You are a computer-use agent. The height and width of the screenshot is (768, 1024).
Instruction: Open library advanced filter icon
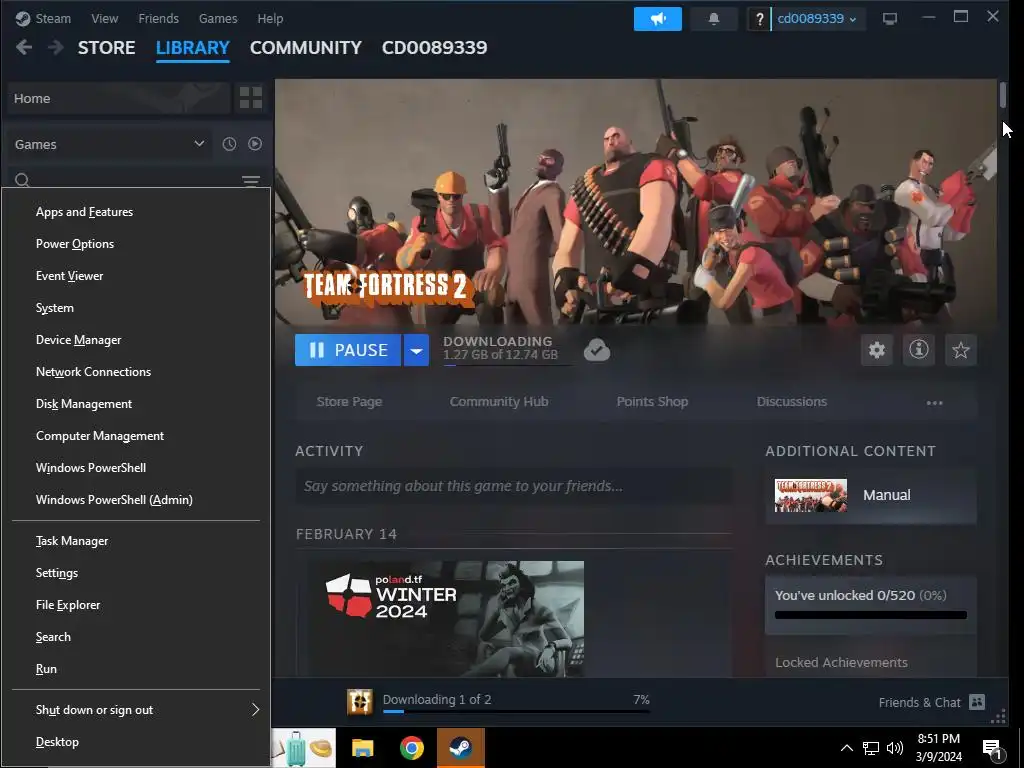pos(251,180)
